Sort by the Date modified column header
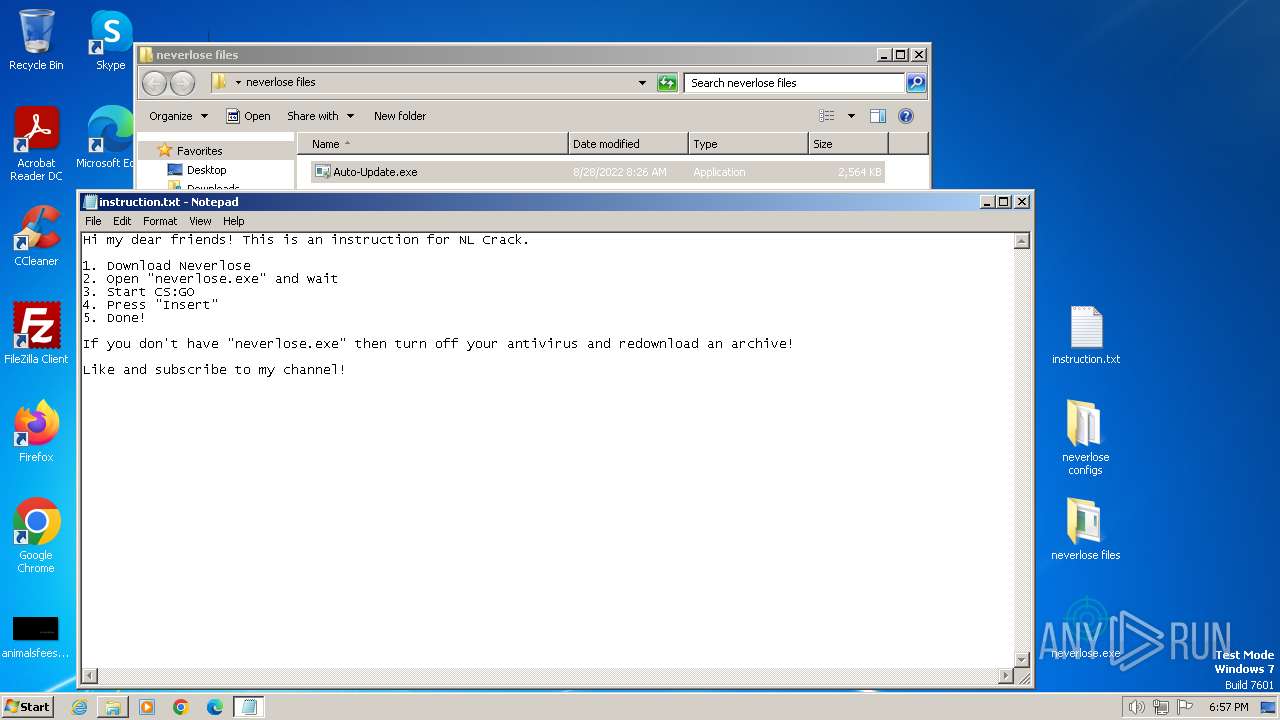Screen dimensions: 1280x720 click(x=628, y=144)
